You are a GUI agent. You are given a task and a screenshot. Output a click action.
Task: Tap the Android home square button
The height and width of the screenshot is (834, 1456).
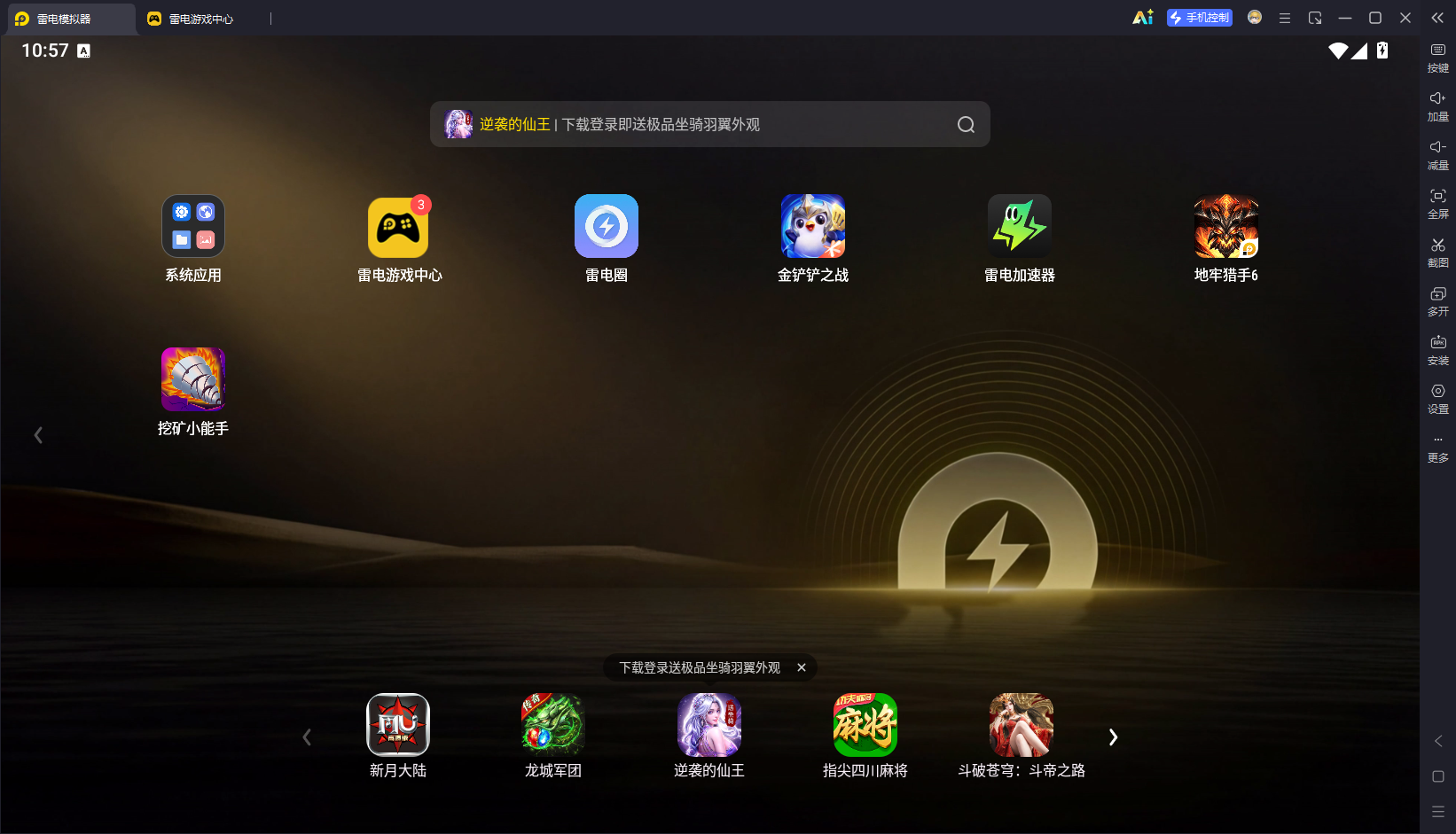tap(1438, 776)
